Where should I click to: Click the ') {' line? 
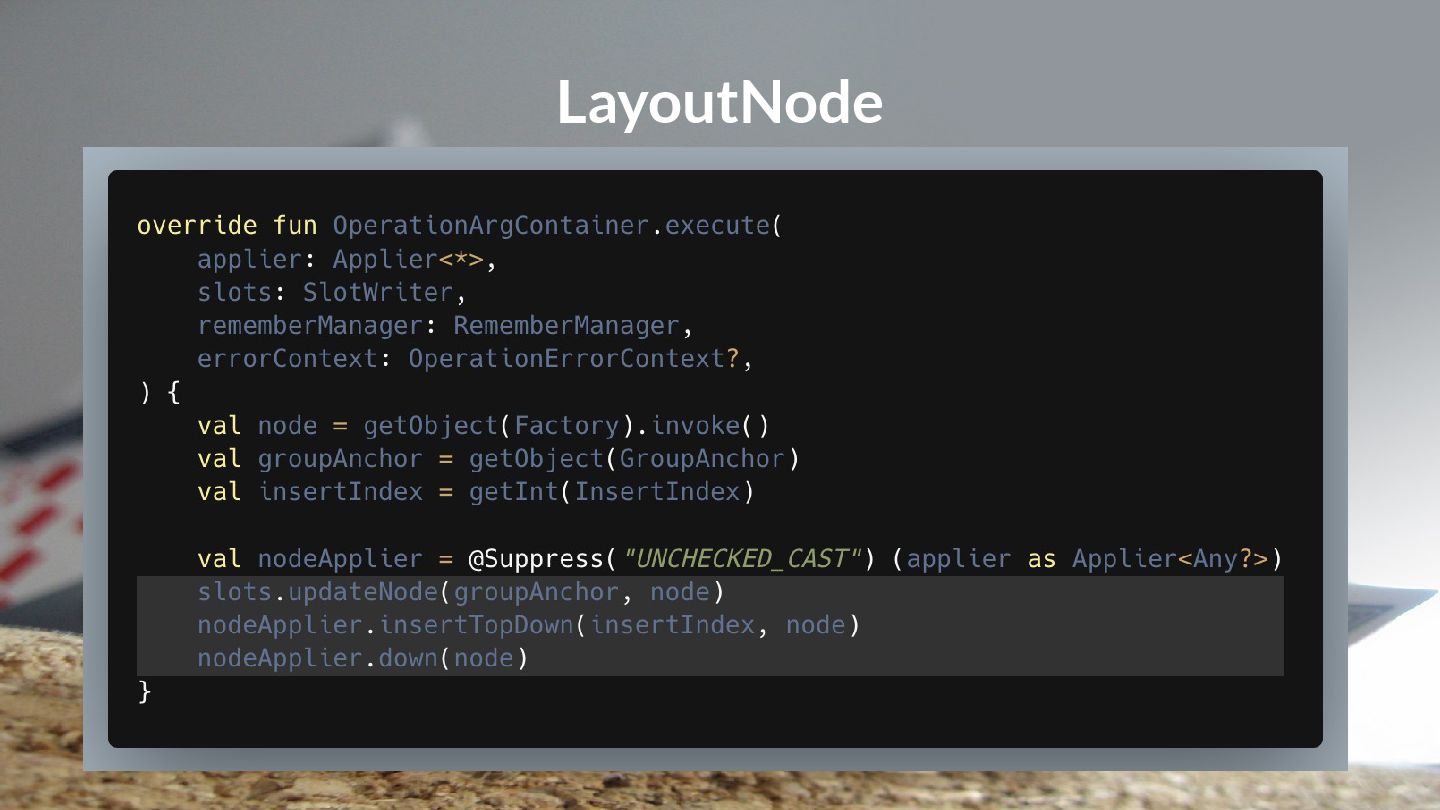tap(159, 392)
